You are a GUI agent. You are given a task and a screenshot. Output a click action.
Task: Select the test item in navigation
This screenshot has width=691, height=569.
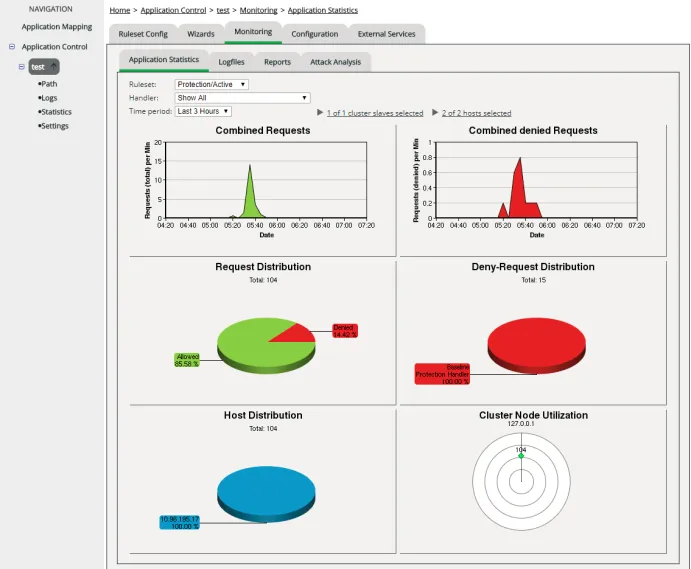pos(38,67)
